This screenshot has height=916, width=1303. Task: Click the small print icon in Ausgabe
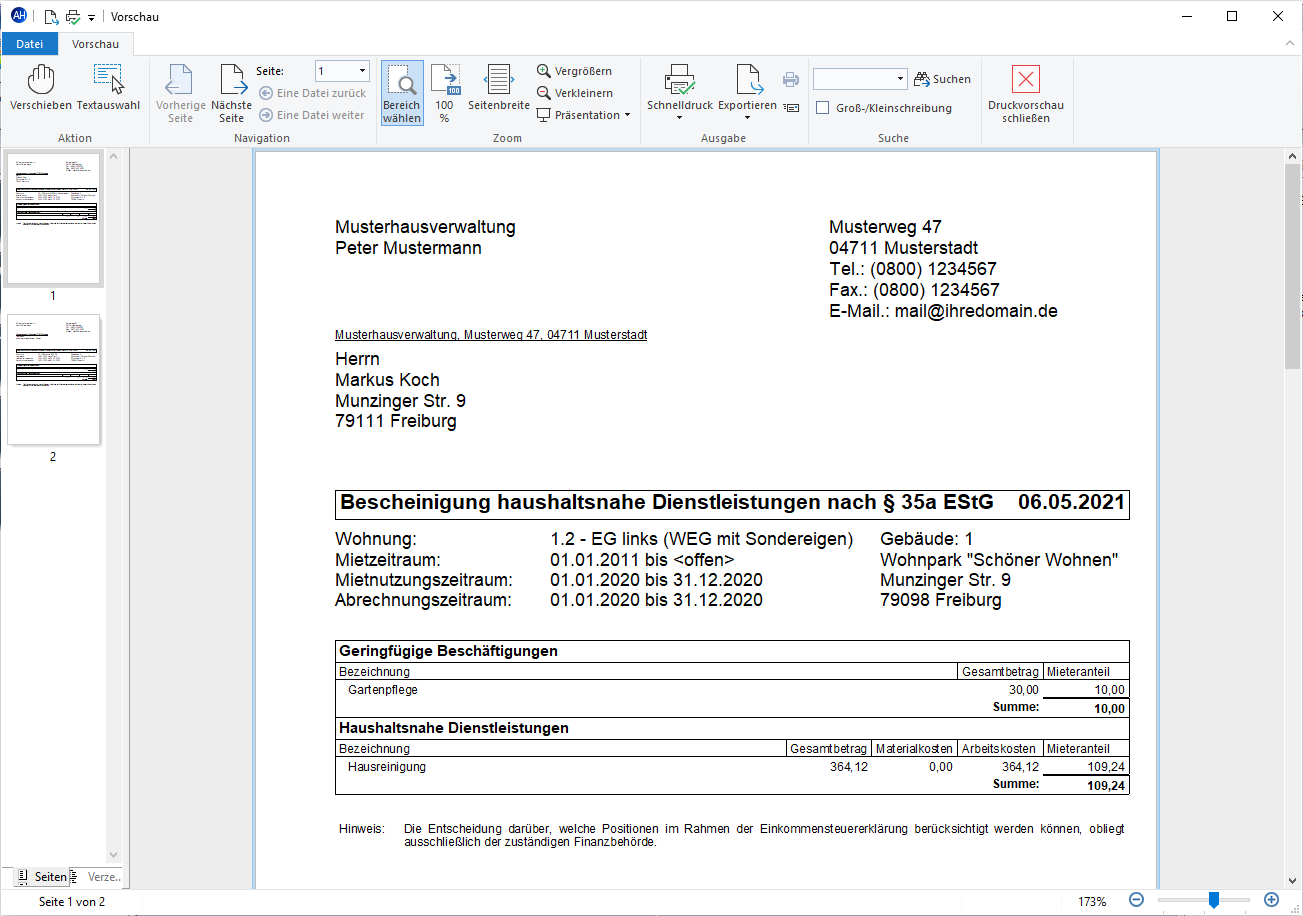(791, 80)
